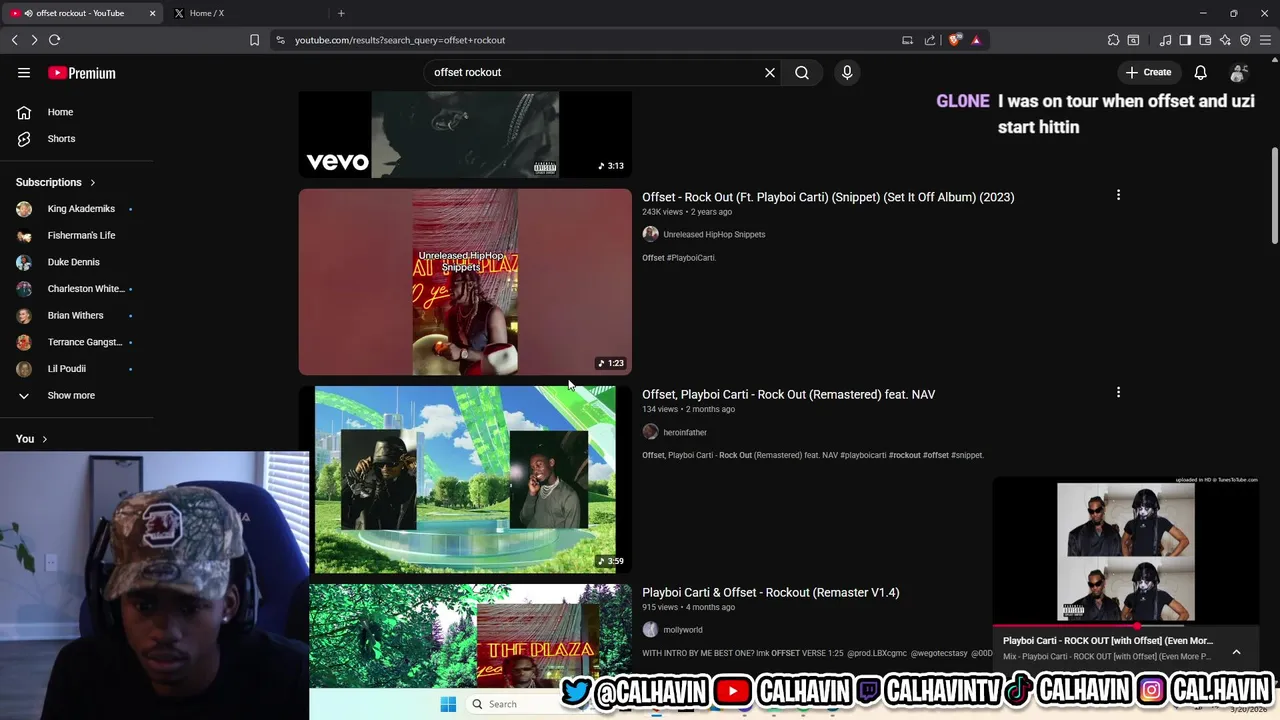The width and height of the screenshot is (1280, 720).
Task: Open more options for Rock Out Snippet video
Action: tap(1118, 195)
